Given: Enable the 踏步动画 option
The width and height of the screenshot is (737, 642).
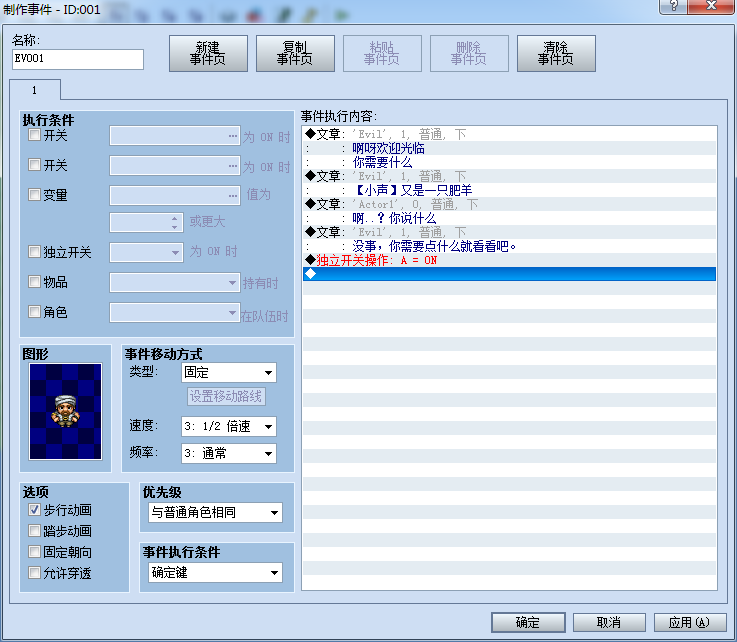Looking at the screenshot, I should pyautogui.click(x=34, y=531).
